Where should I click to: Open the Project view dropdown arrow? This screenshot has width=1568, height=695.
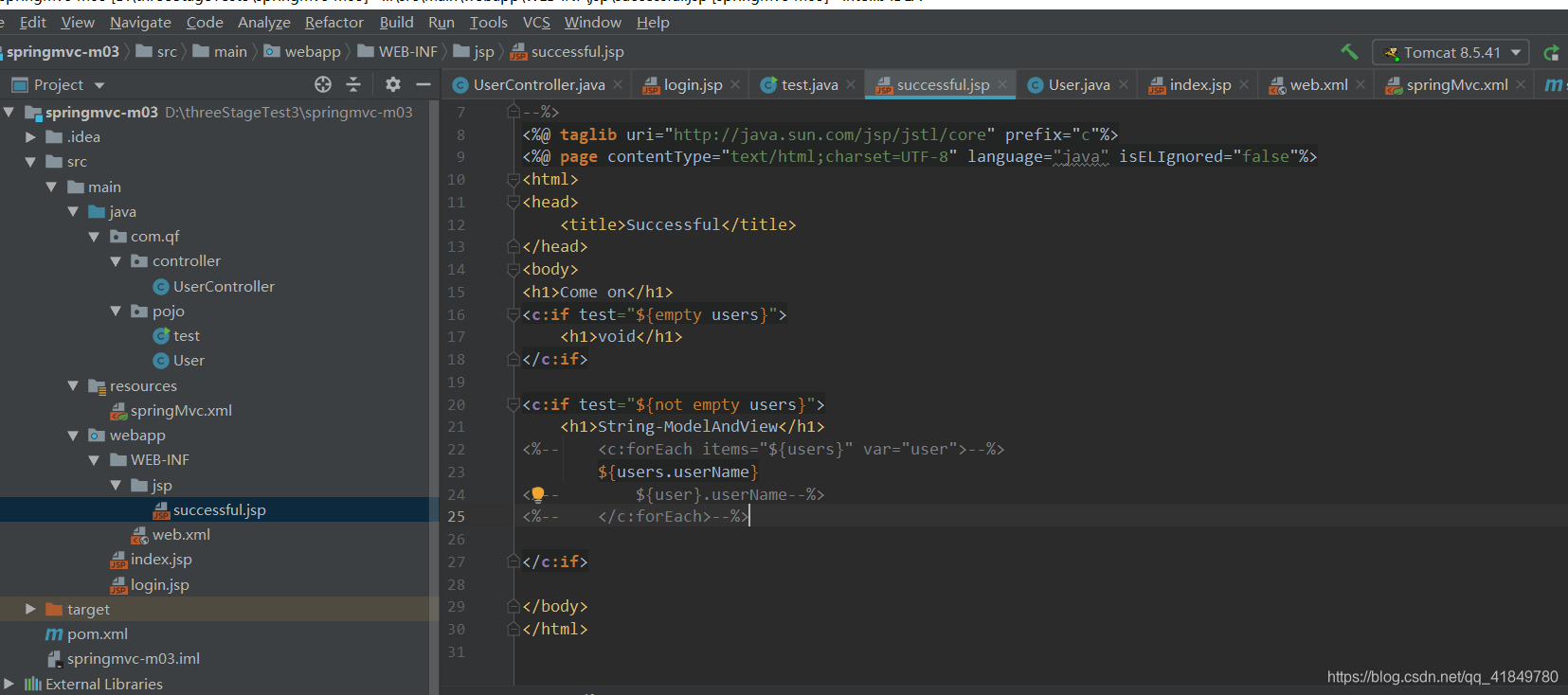99,85
